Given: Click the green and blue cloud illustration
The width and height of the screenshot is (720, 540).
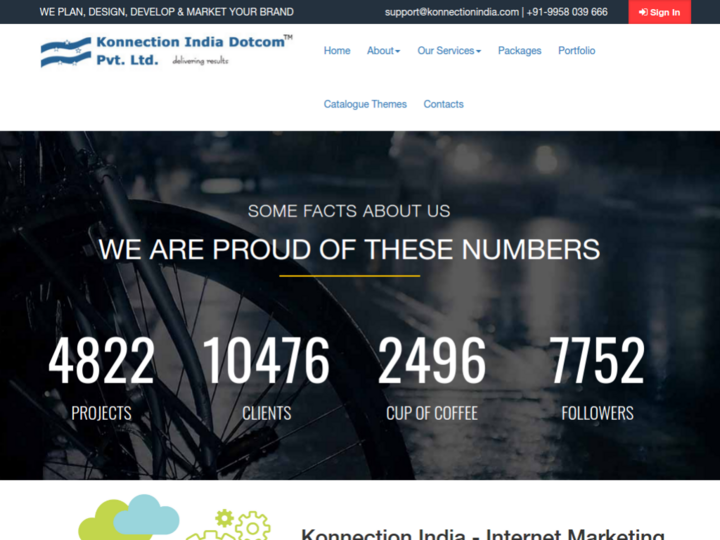Looking at the screenshot, I should pos(130,518).
